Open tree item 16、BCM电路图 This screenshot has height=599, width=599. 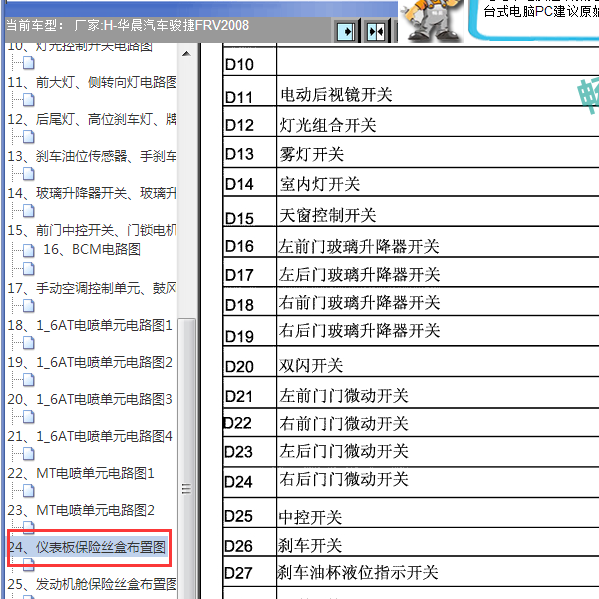[92, 249]
